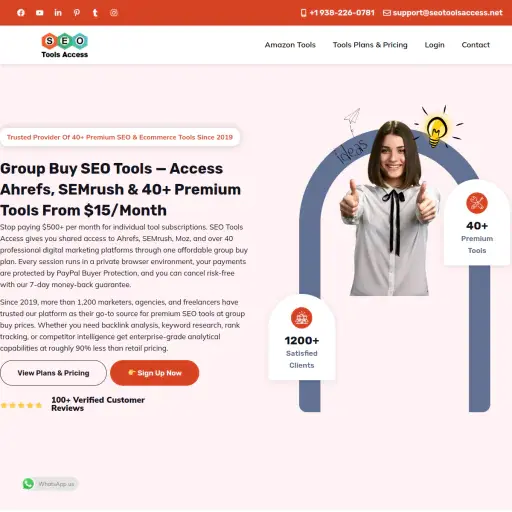
Task: Click the pointing hand icon on Sign Up
Action: [x=131, y=372]
